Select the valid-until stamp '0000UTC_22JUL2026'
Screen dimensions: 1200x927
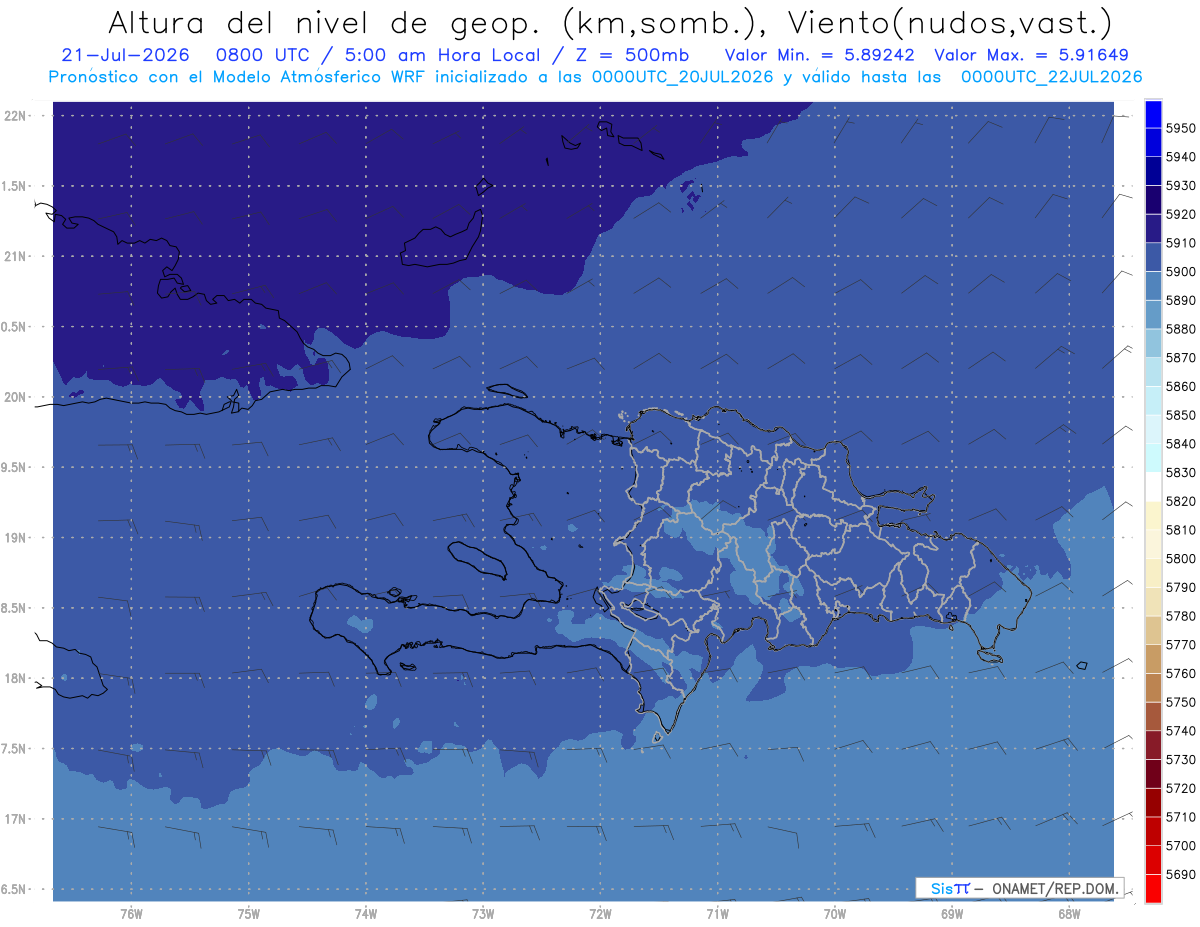pyautogui.click(x=1051, y=77)
